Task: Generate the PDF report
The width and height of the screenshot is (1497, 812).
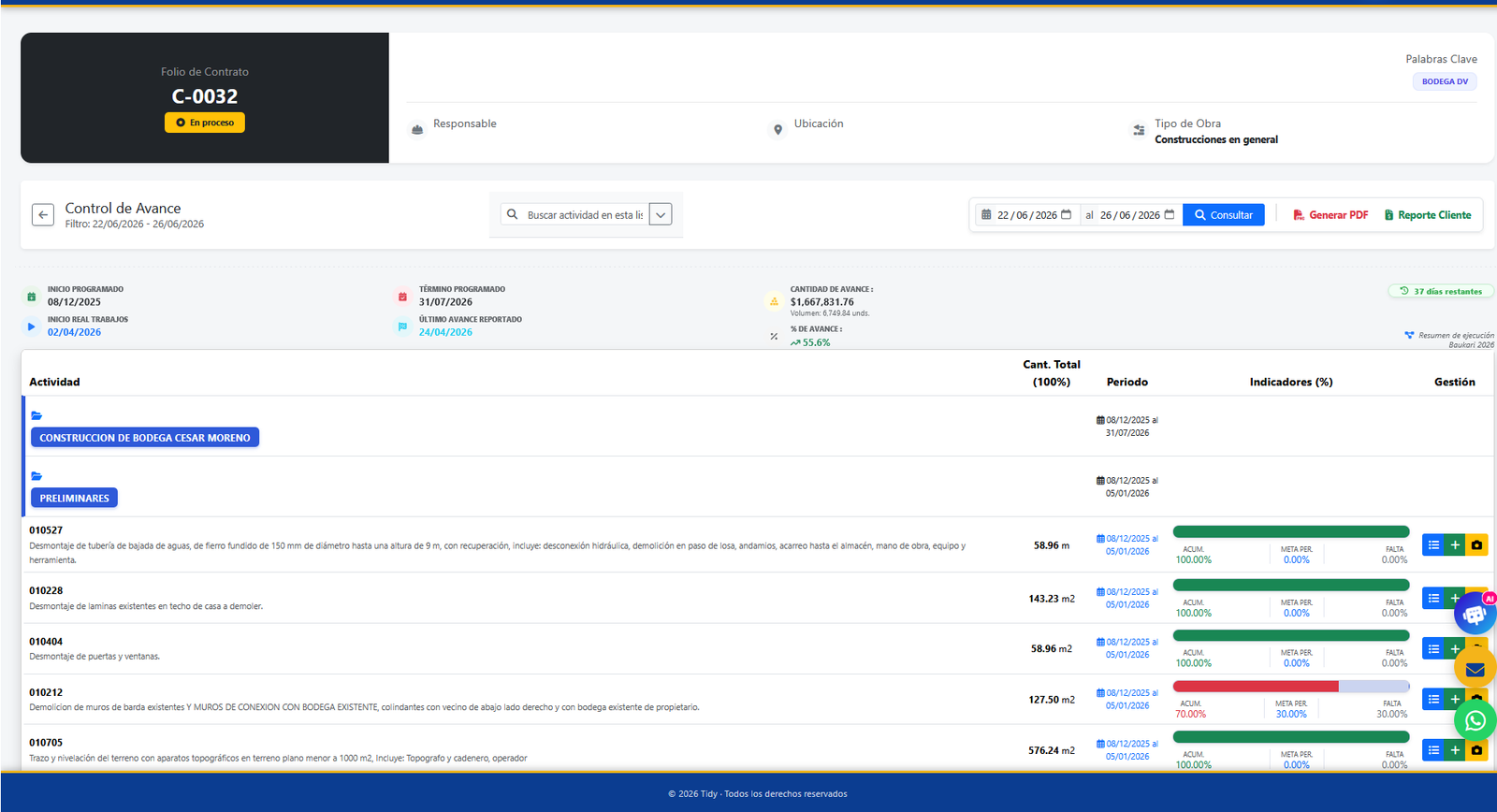Action: (1330, 215)
